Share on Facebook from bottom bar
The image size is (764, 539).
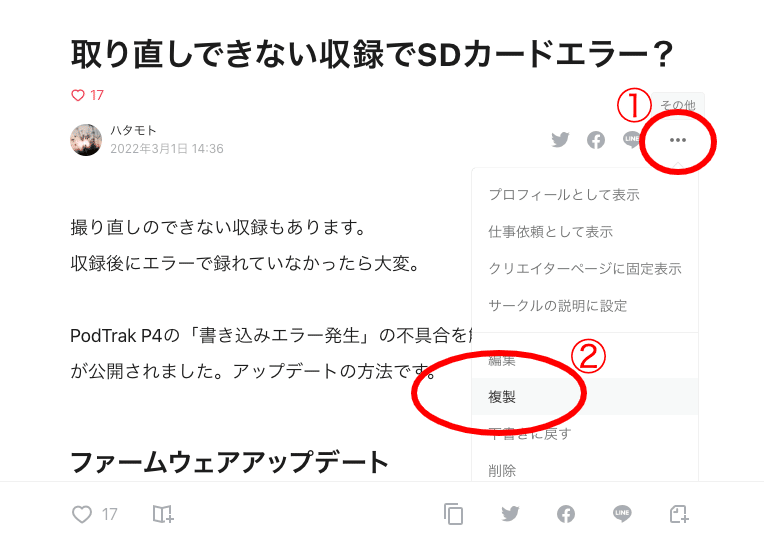(x=566, y=514)
